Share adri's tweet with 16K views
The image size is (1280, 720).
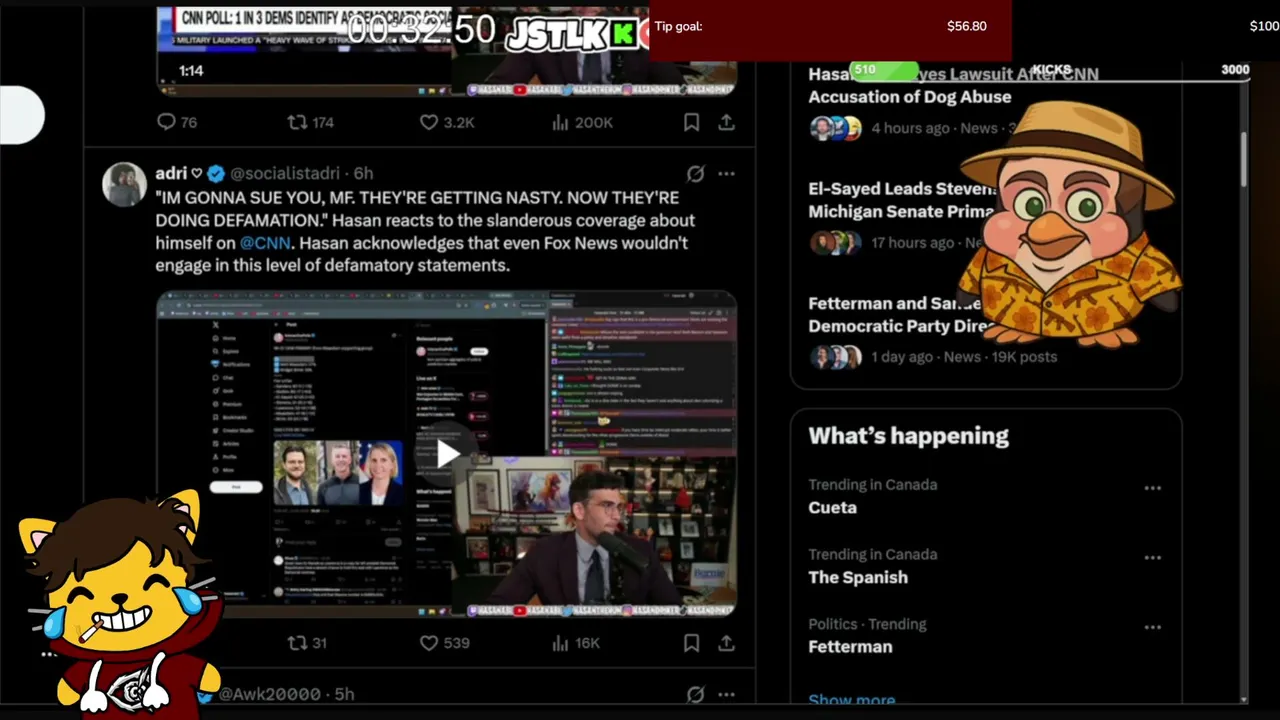point(726,643)
